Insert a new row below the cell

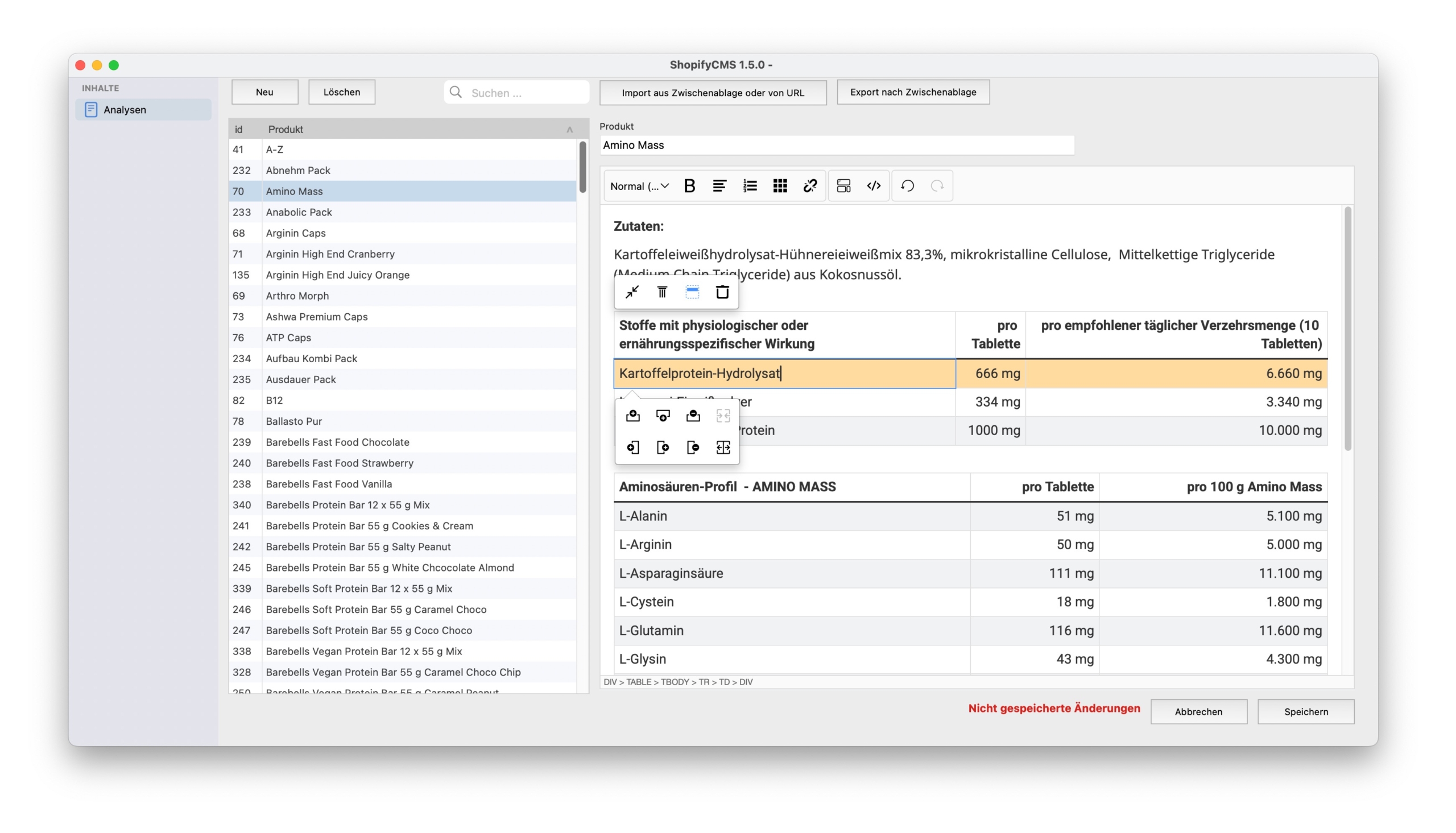point(663,416)
